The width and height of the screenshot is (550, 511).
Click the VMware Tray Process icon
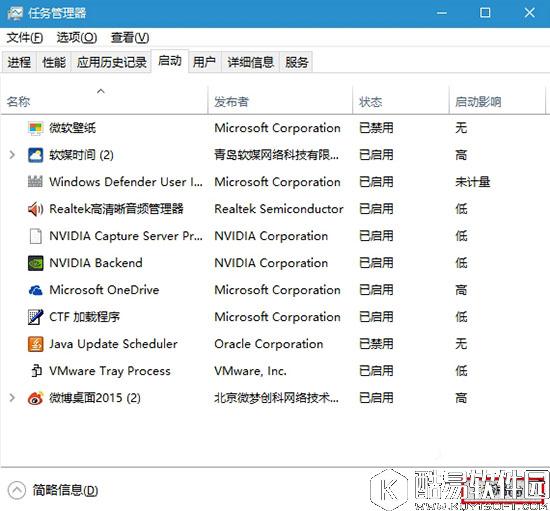coord(36,371)
